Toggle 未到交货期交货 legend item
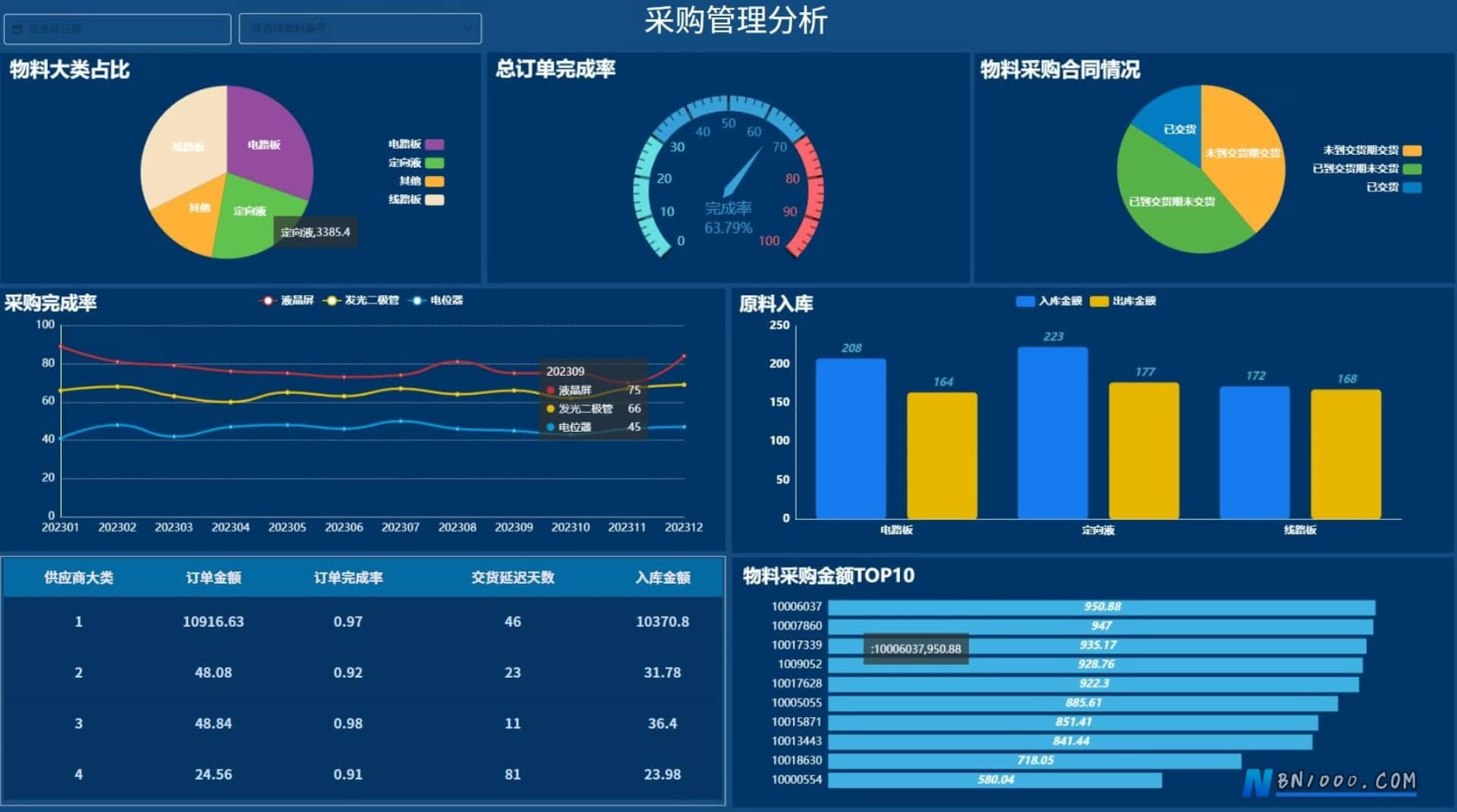 (1372, 150)
